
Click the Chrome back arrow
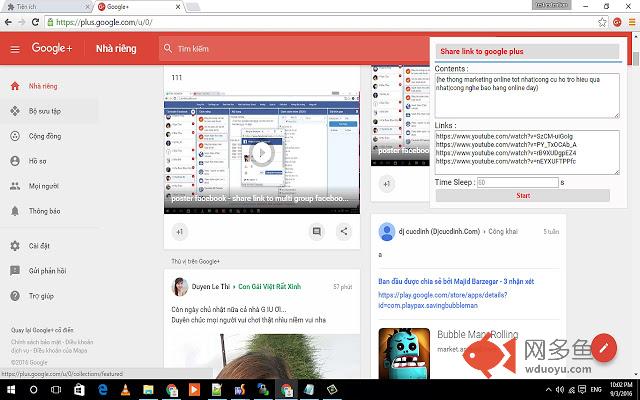tap(8, 22)
